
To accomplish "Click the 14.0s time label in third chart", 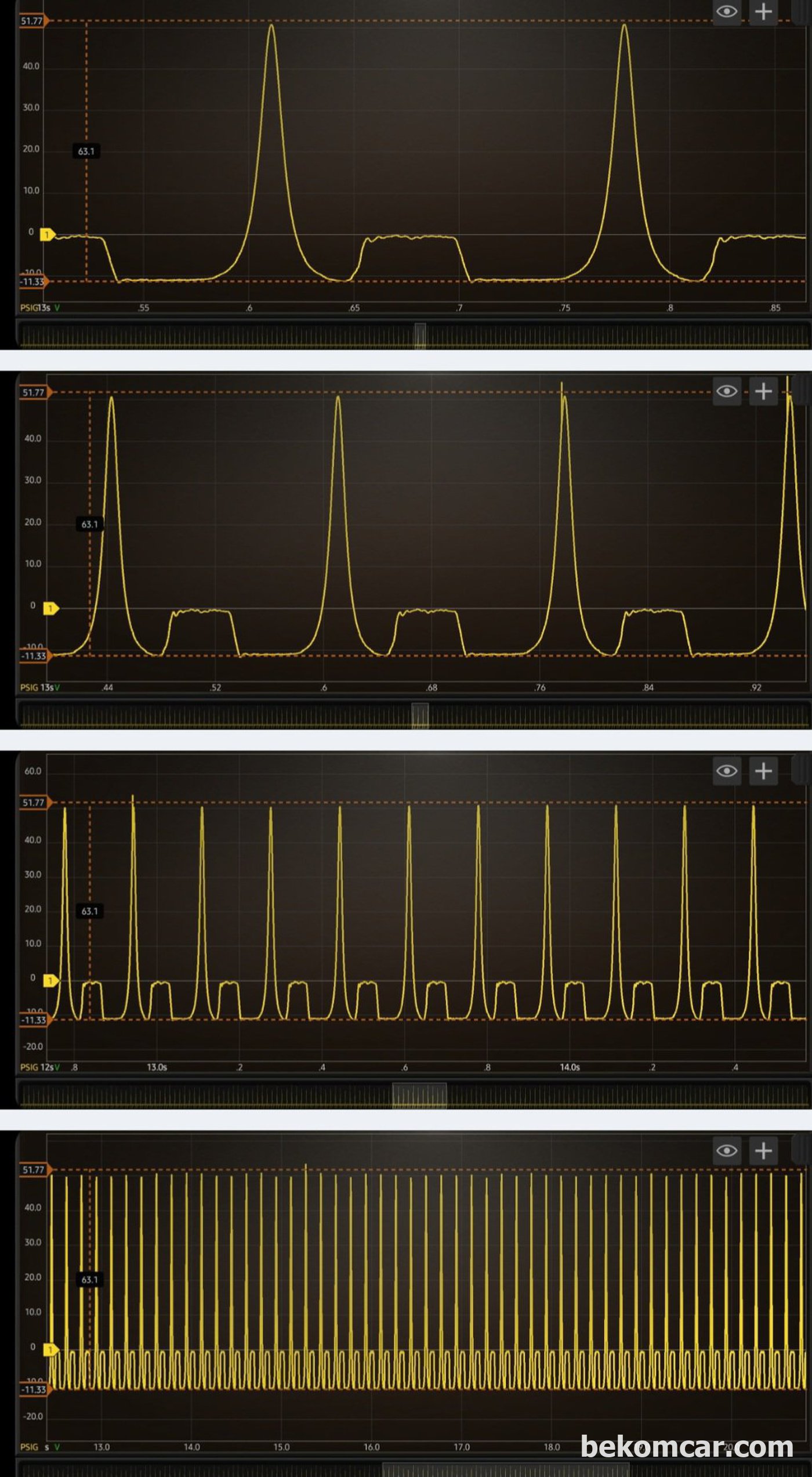I will 570,1067.
